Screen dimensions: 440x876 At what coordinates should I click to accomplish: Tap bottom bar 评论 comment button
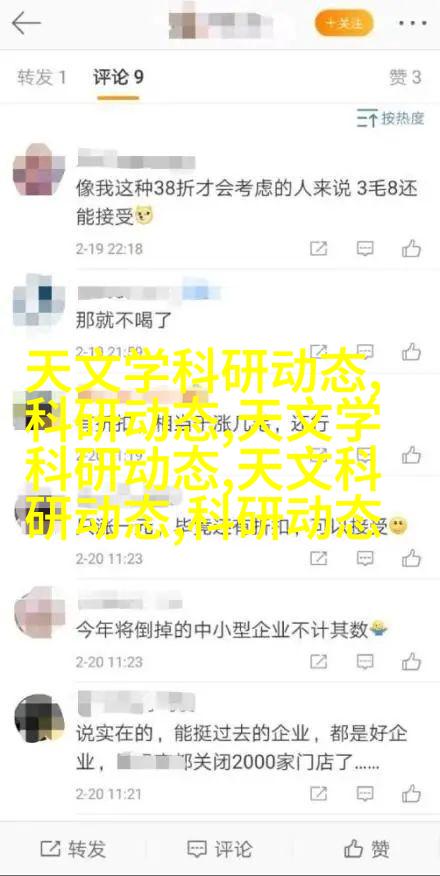click(x=219, y=849)
